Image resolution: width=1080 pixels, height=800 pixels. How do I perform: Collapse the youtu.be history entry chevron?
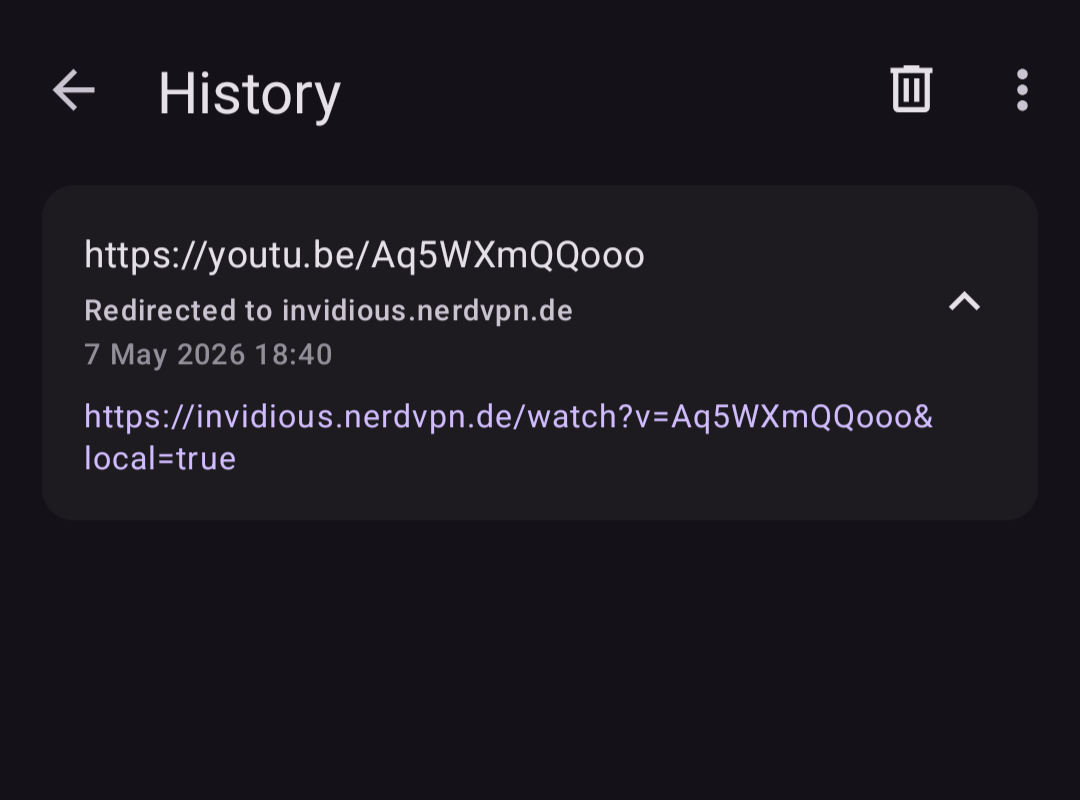pyautogui.click(x=964, y=301)
